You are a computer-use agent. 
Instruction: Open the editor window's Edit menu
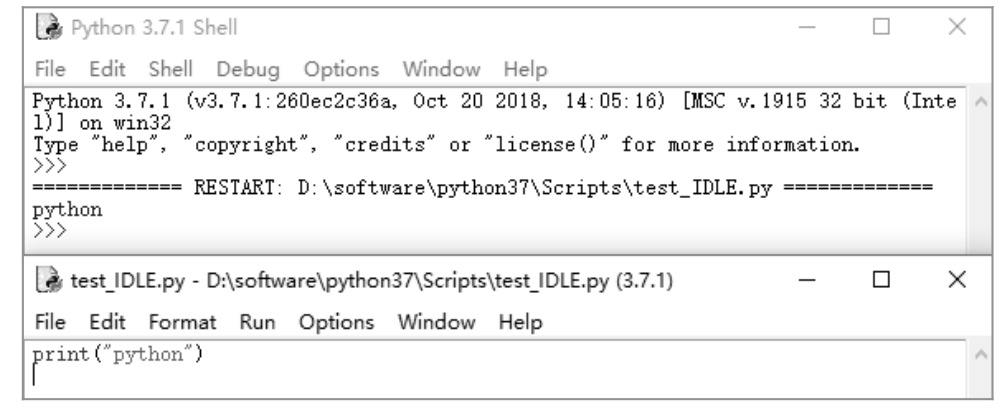(107, 322)
